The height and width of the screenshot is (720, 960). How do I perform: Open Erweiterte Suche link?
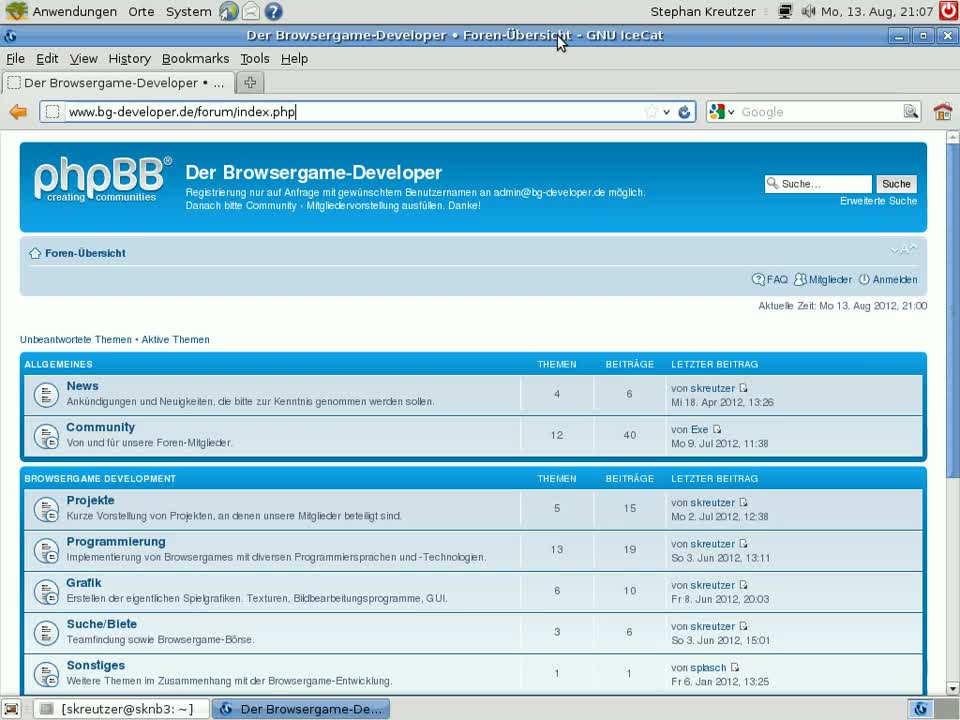point(879,201)
